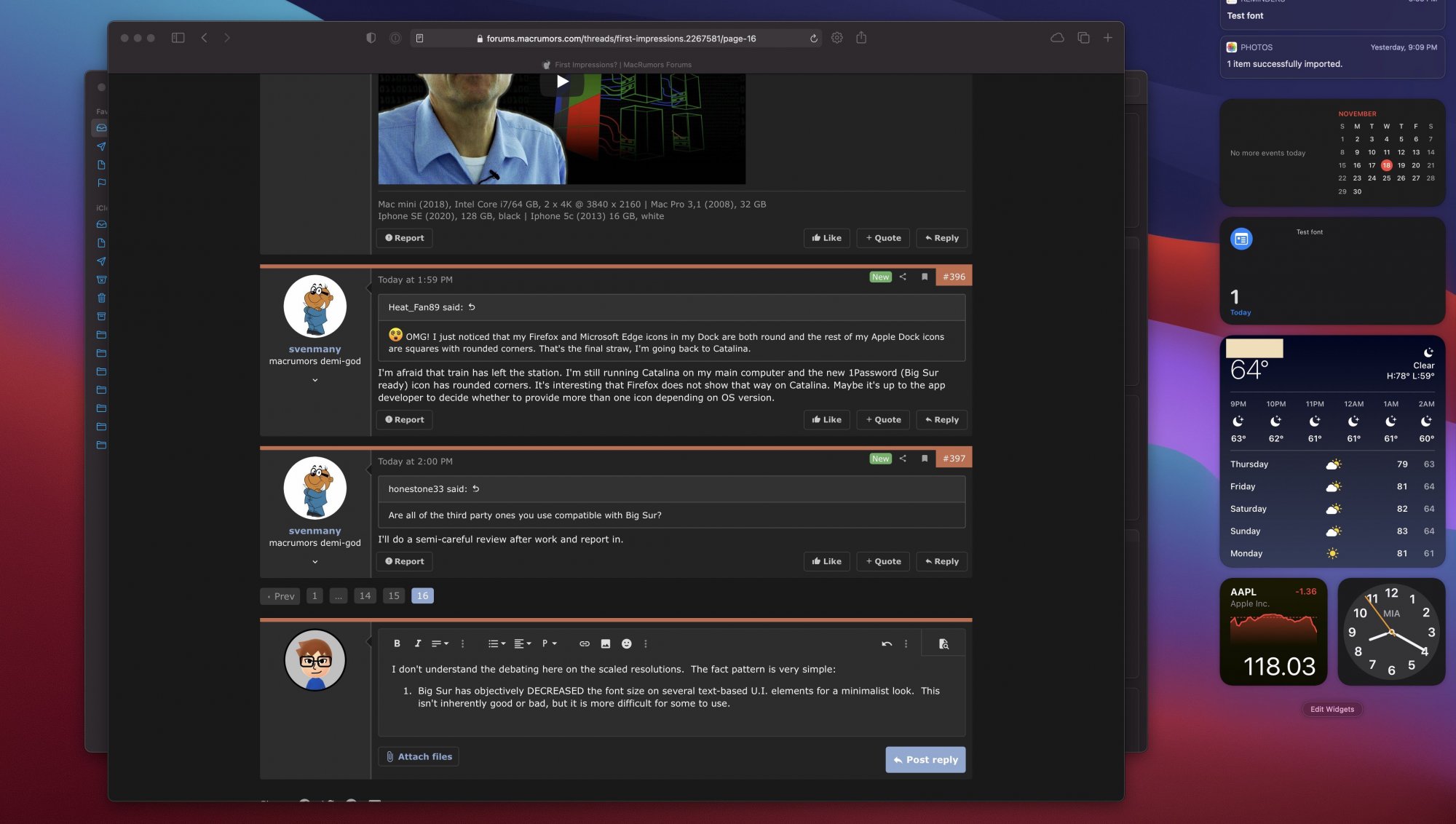Screen dimensions: 1456x824
Task: Open permalink for post #397
Action: click(x=954, y=459)
